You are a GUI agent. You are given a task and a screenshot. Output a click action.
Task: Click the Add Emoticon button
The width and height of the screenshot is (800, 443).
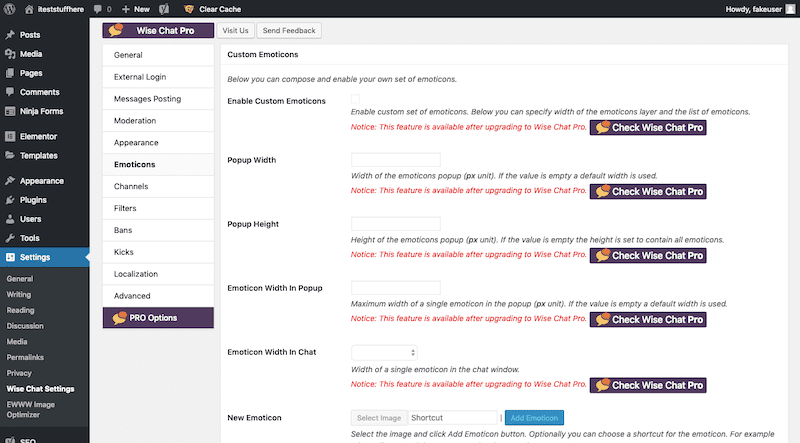(x=534, y=418)
